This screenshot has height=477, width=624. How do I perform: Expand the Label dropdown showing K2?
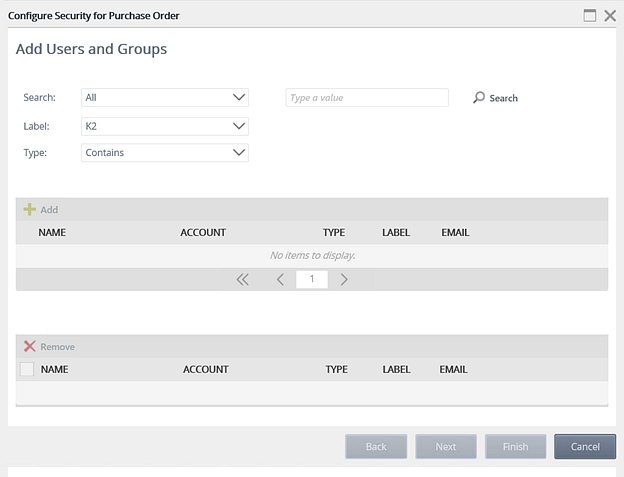coord(165,126)
